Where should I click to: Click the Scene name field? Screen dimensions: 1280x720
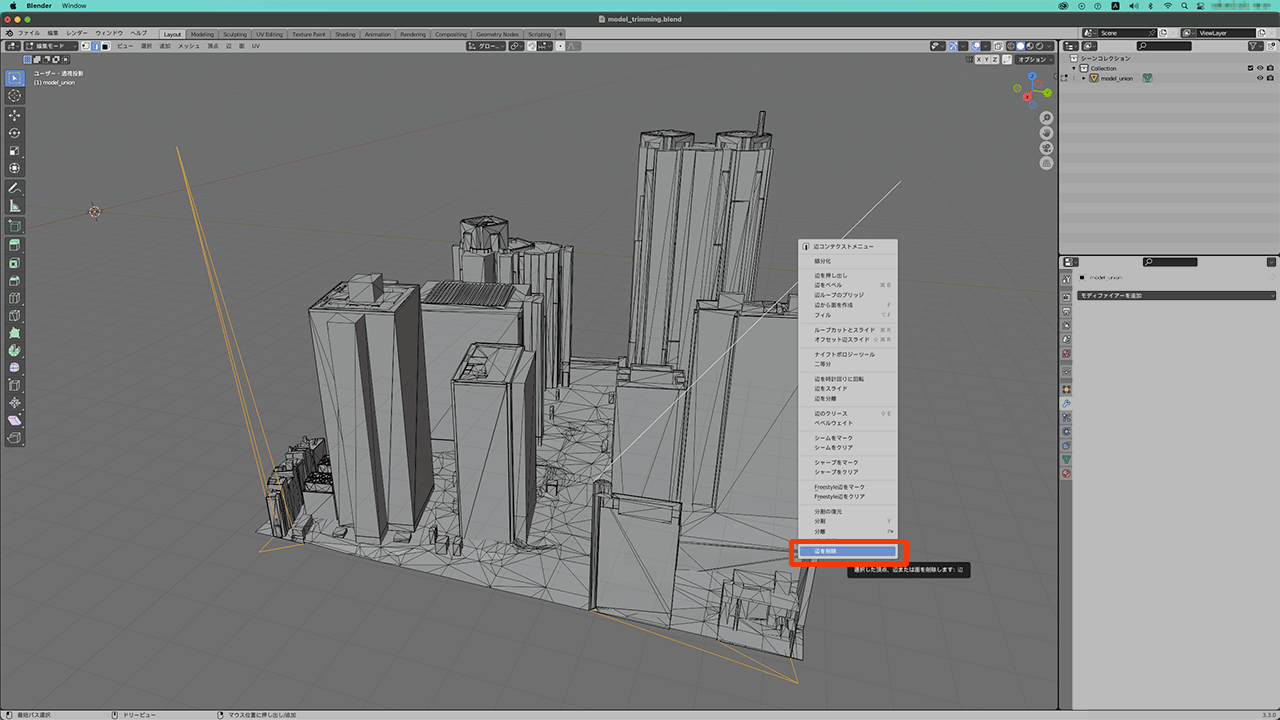tap(1128, 33)
